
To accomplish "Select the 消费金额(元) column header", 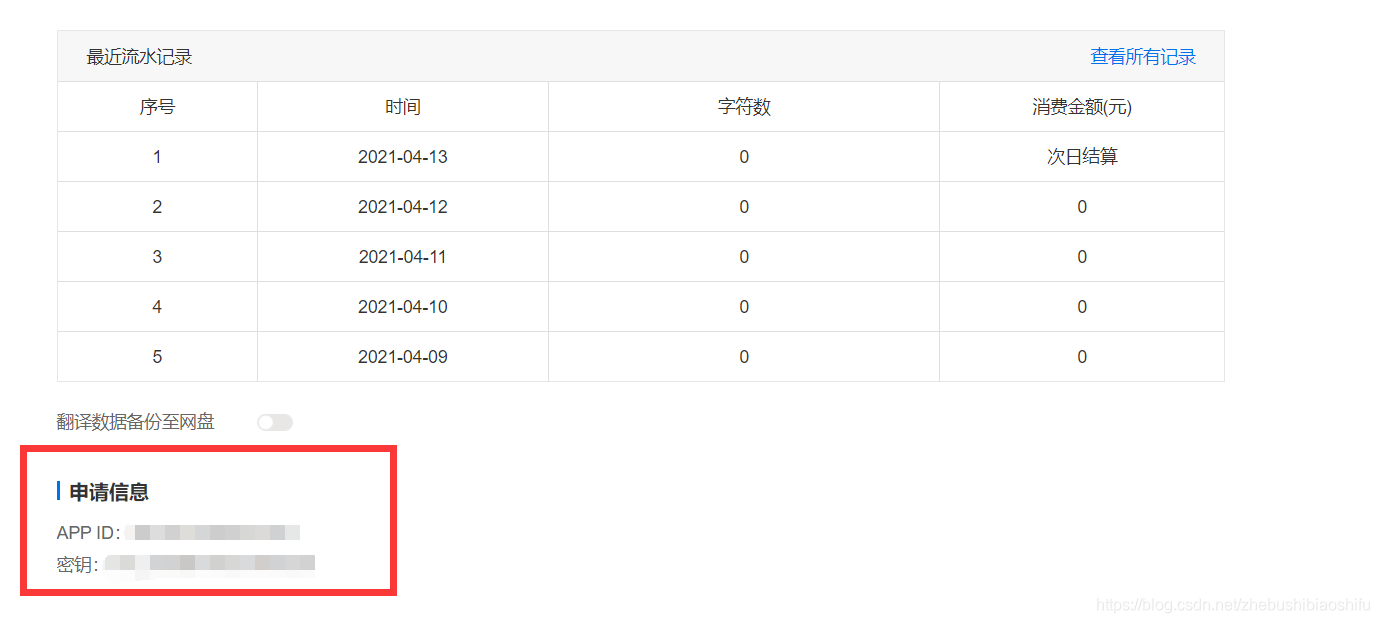I will pos(1082,107).
